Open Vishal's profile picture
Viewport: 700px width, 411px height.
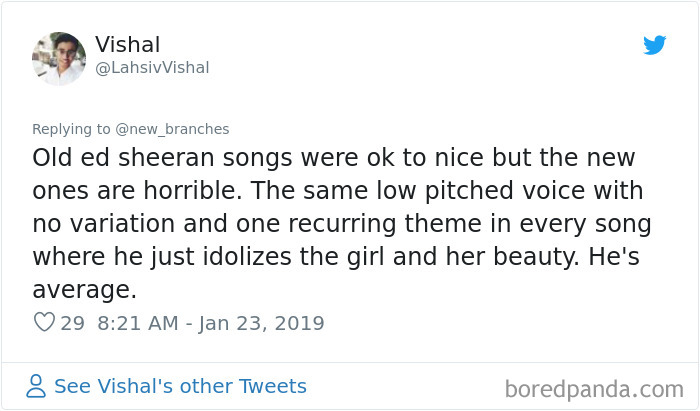pos(58,58)
